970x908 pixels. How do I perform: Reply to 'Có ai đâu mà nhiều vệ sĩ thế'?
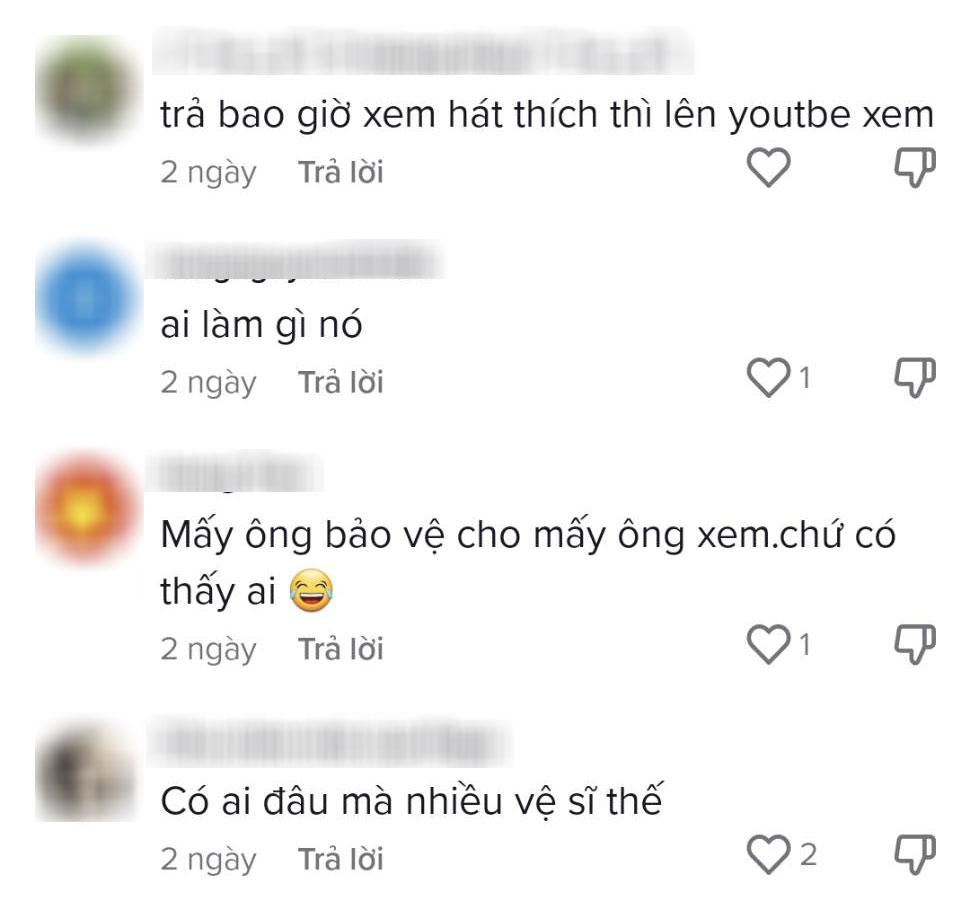pos(341,860)
